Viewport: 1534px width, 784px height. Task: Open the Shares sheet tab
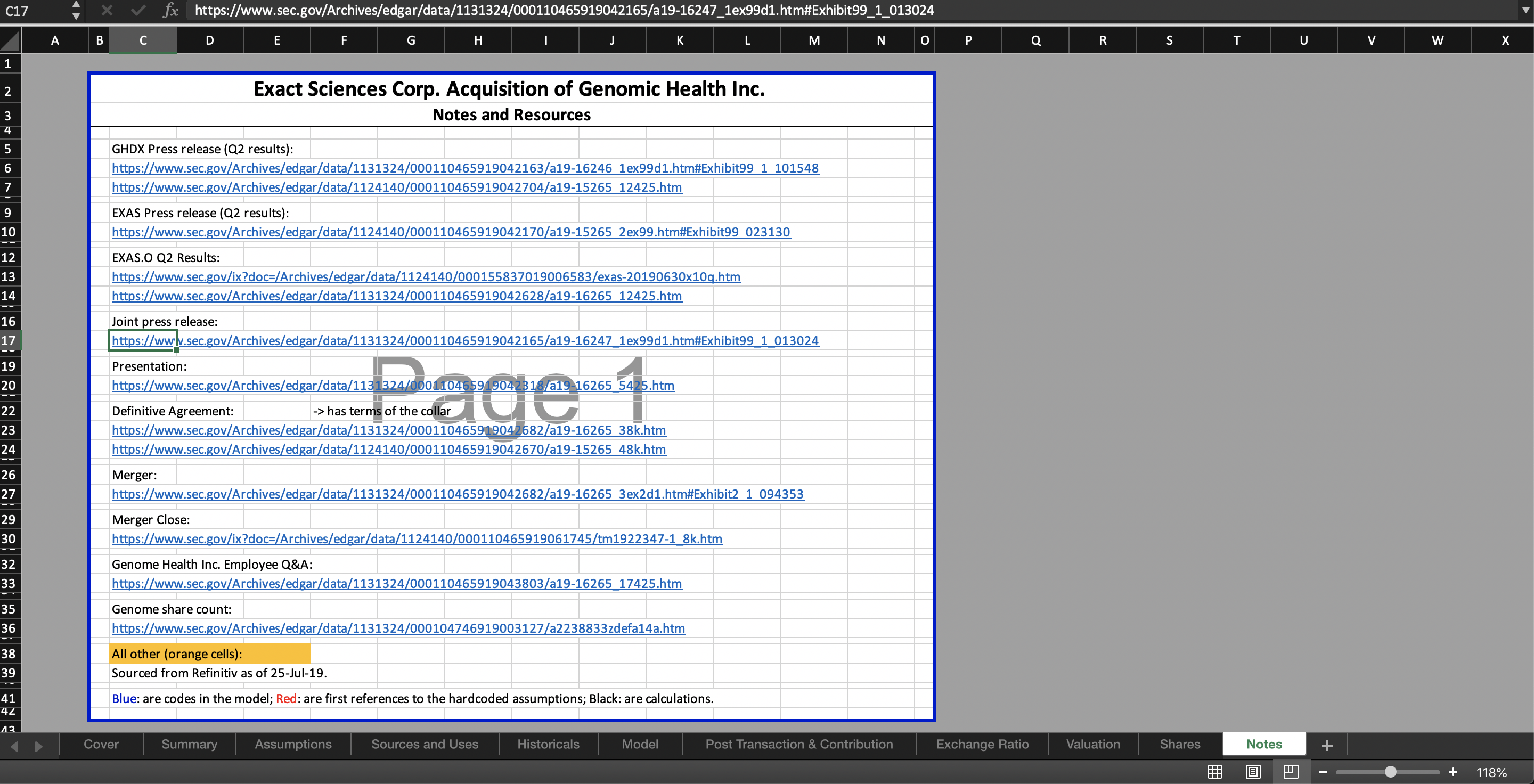click(x=1180, y=744)
